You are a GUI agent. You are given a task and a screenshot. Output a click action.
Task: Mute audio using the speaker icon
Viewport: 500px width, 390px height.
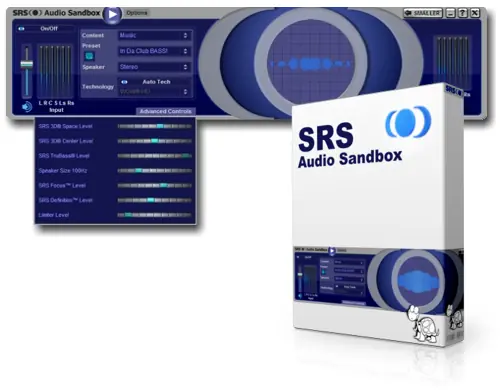click(27, 107)
